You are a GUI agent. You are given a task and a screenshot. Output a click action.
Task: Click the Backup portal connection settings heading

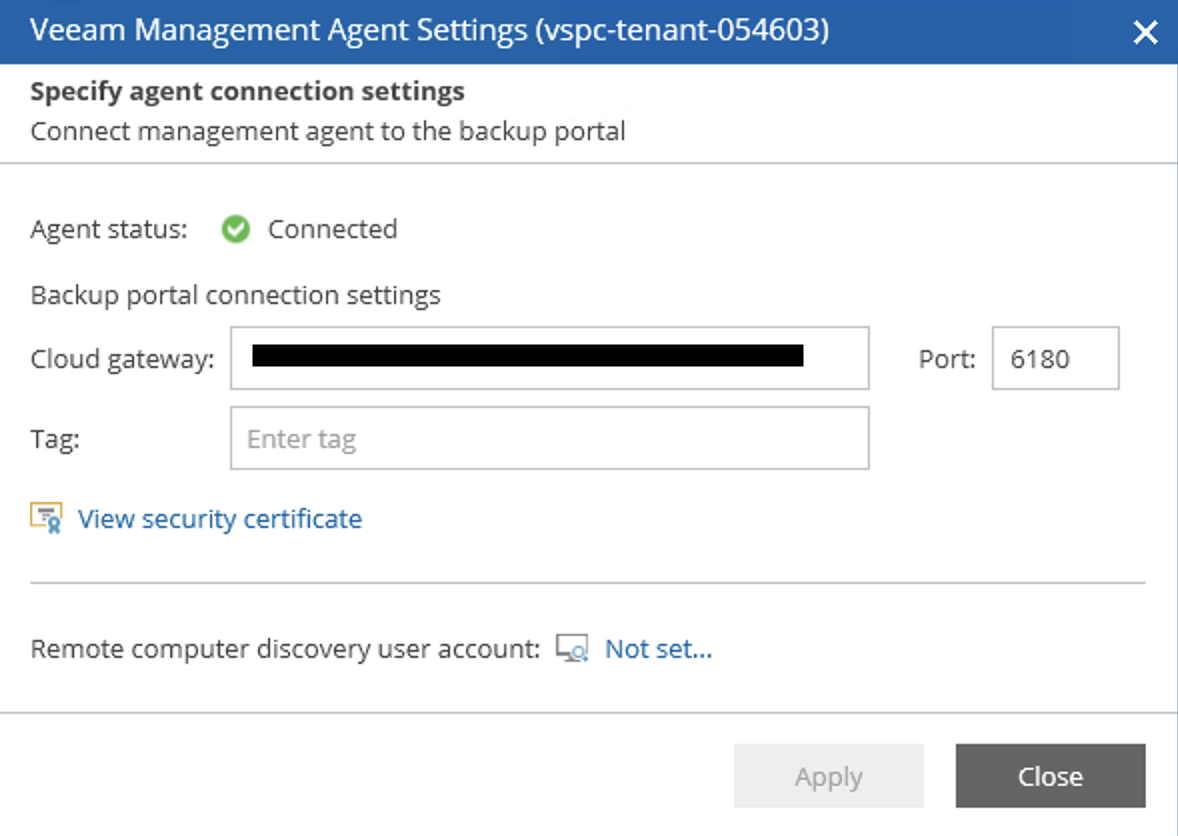[234, 294]
